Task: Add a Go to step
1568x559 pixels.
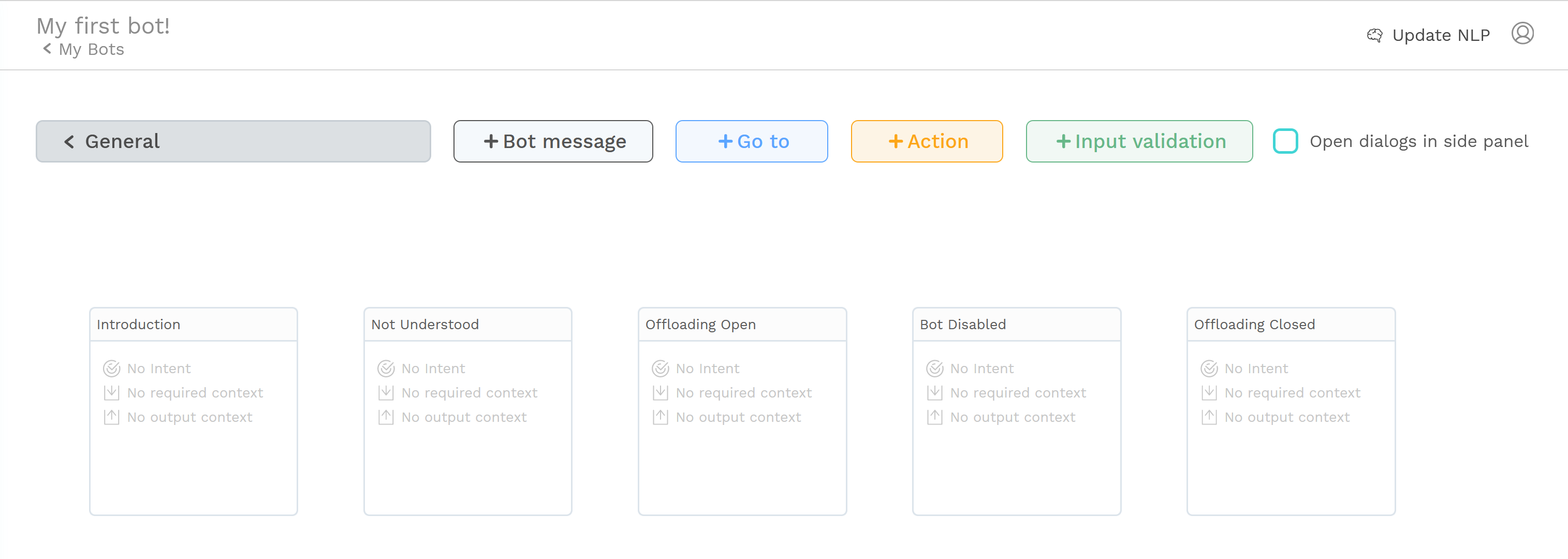Action: tap(751, 141)
